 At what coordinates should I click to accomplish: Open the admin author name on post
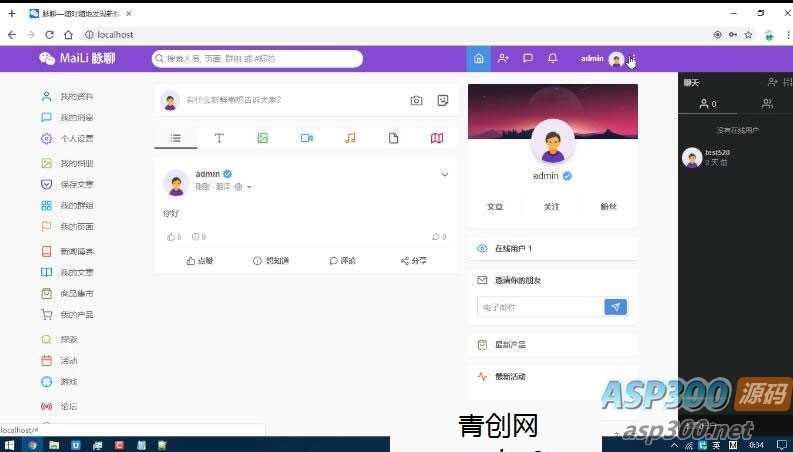tap(208, 174)
